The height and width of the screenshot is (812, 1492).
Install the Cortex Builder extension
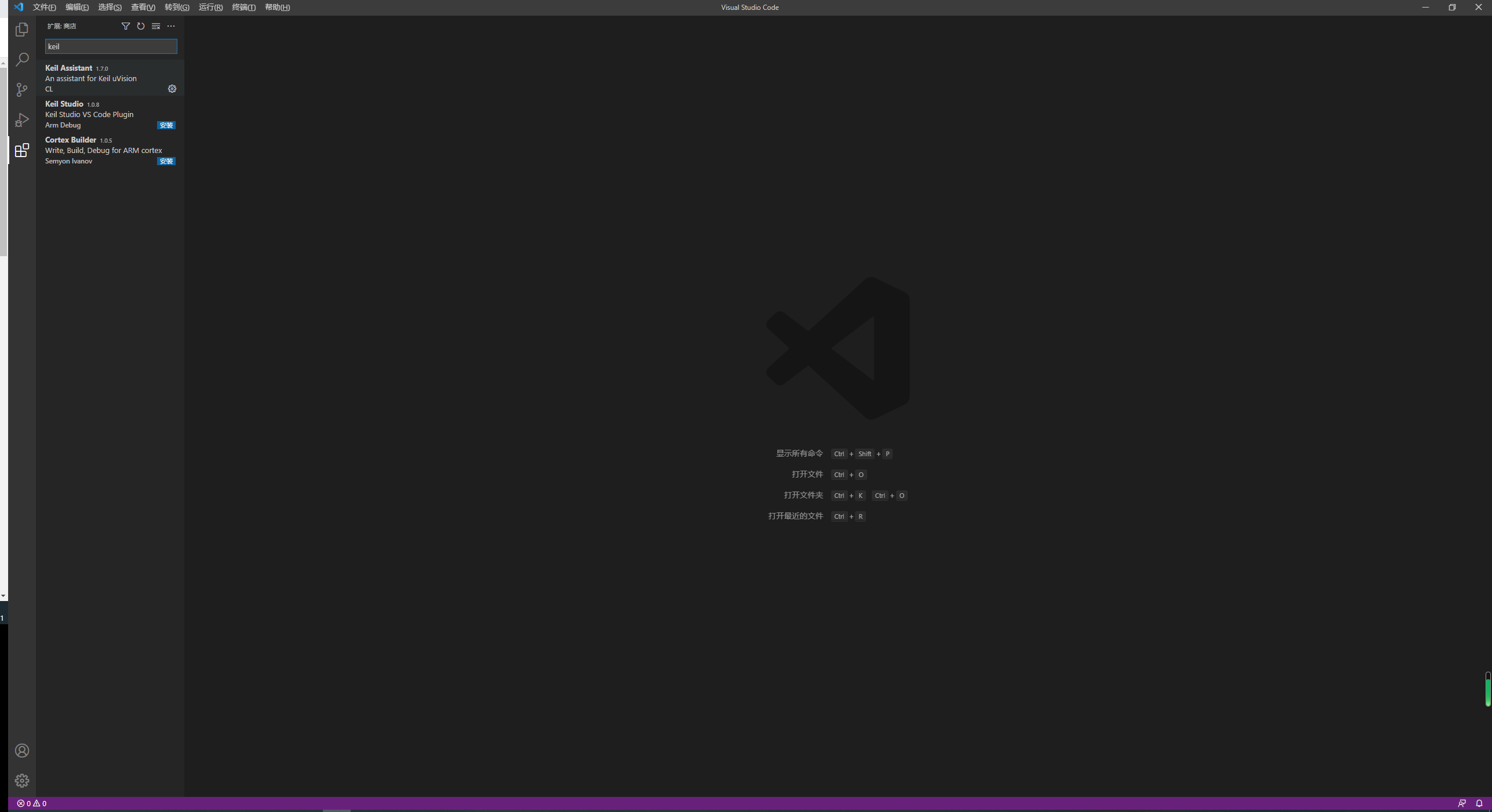[x=166, y=161]
